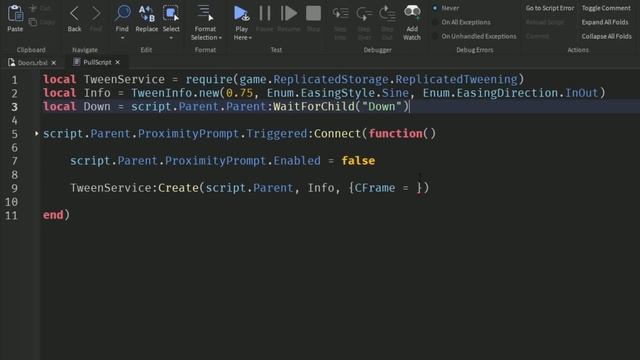Viewport: 640px width, 360px height.
Task: Click 'Triggered' on line 5
Action: click(x=276, y=133)
